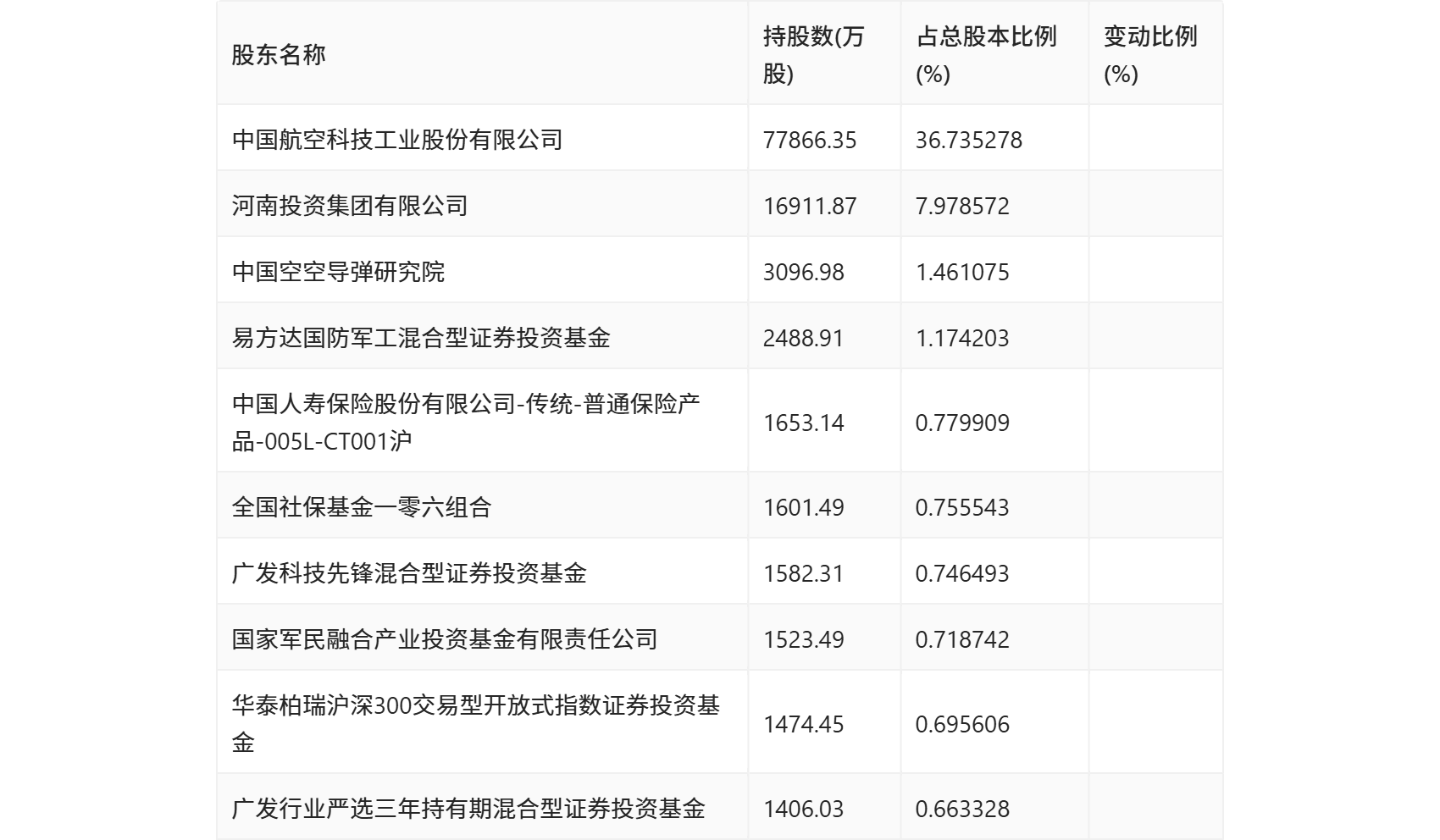Click the shareholding value 1653.14
Screen dimensions: 1440x840
tap(804, 423)
